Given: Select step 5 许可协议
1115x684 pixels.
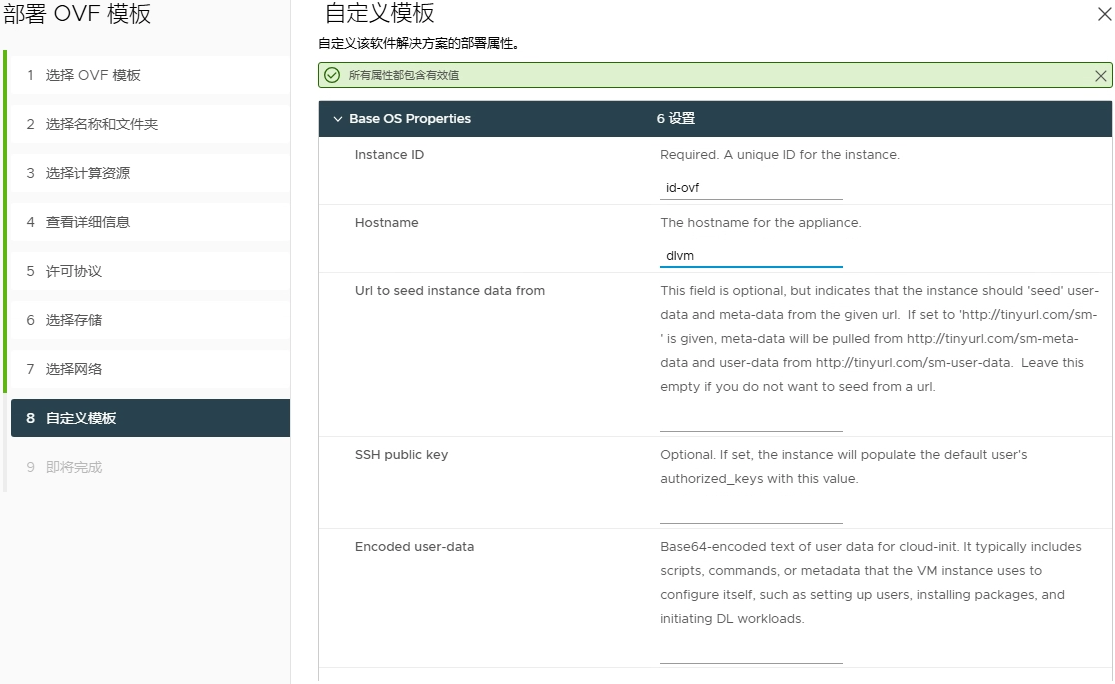Looking at the screenshot, I should 73,271.
